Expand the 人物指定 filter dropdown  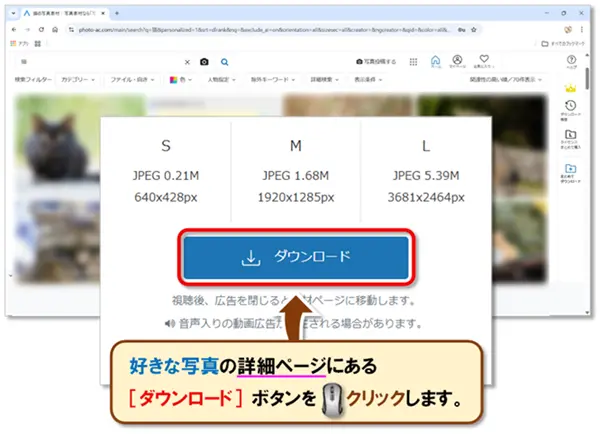(x=222, y=80)
